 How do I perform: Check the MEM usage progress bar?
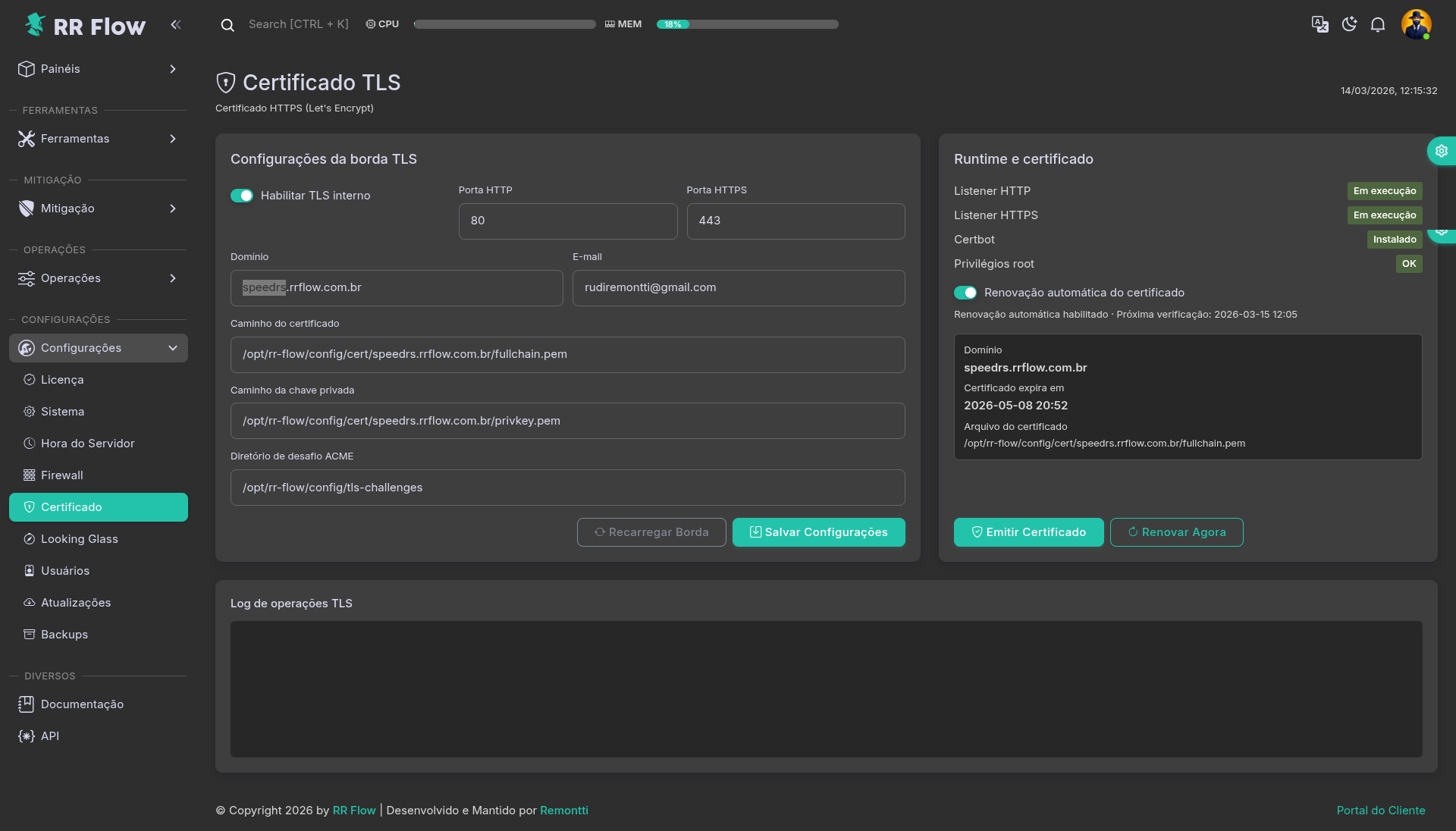point(747,24)
